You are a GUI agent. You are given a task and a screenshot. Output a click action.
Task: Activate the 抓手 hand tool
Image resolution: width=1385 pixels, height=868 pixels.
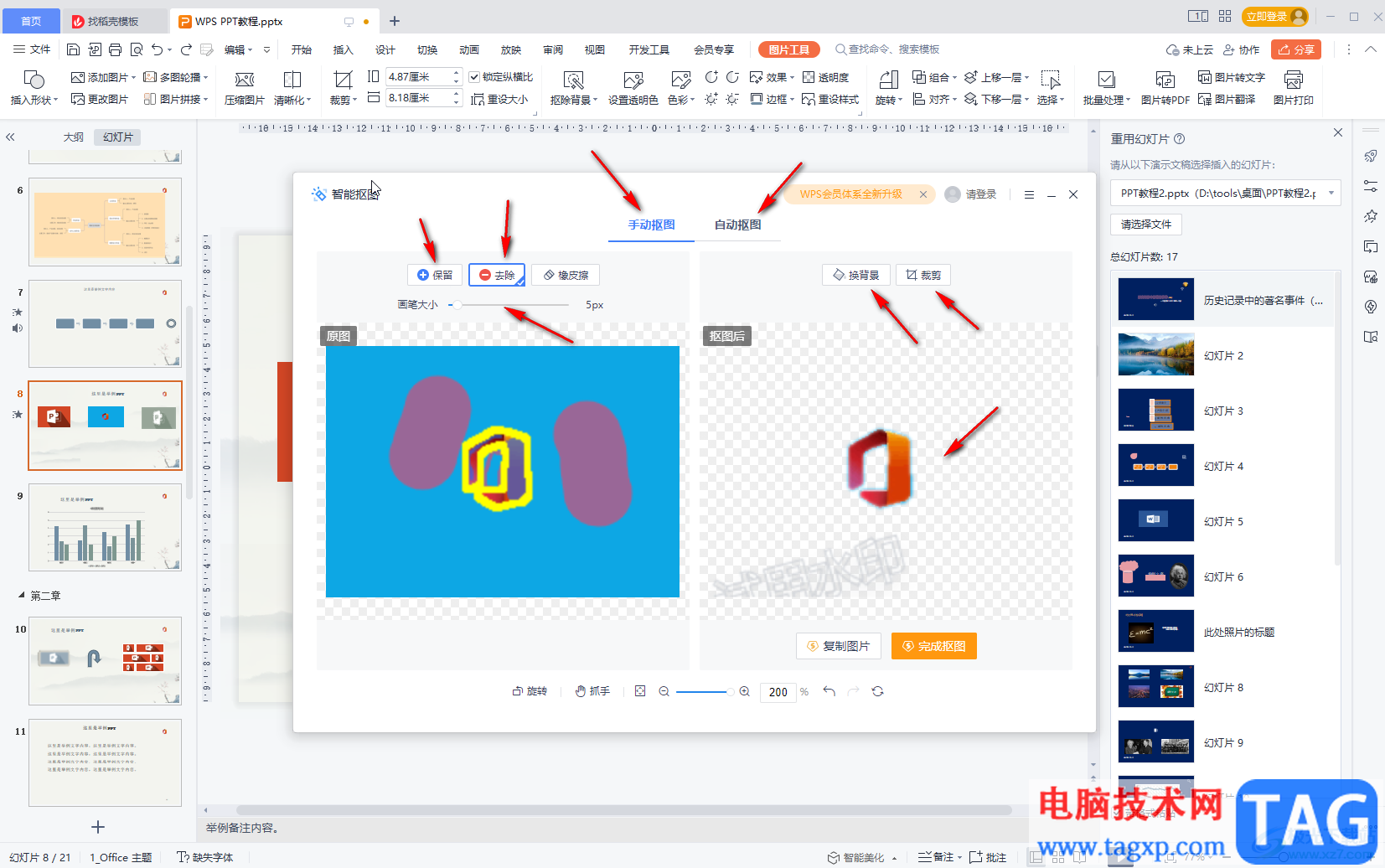592,691
